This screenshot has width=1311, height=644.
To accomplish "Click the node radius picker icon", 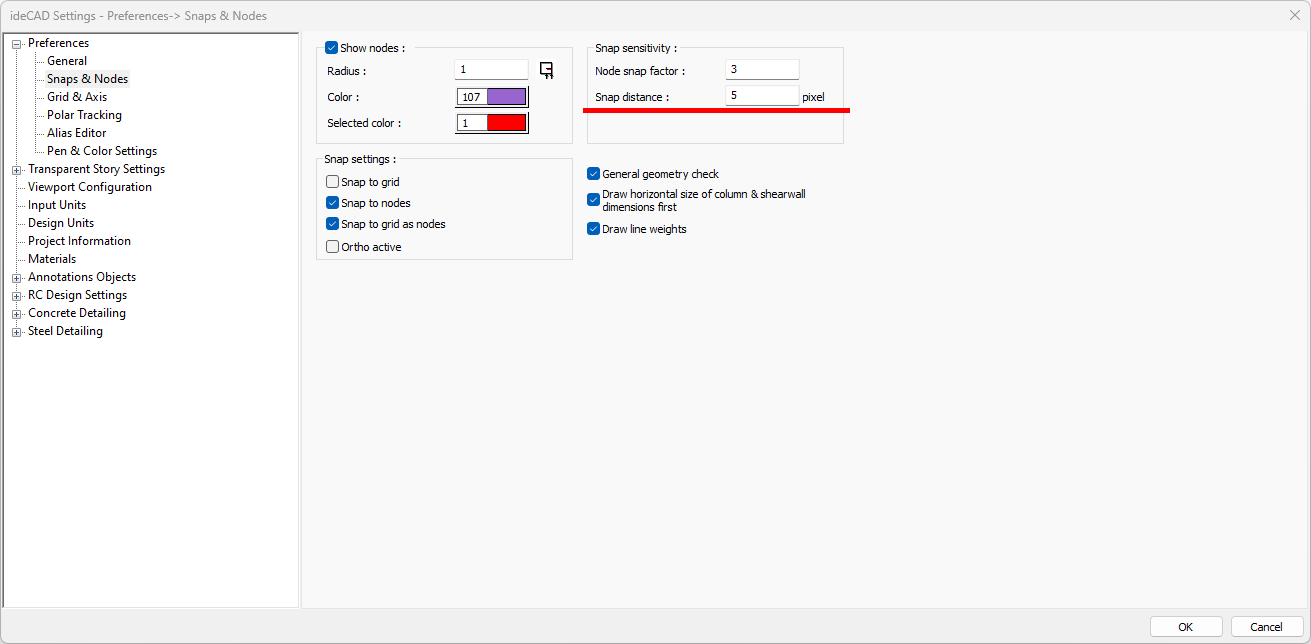I will click(x=546, y=70).
